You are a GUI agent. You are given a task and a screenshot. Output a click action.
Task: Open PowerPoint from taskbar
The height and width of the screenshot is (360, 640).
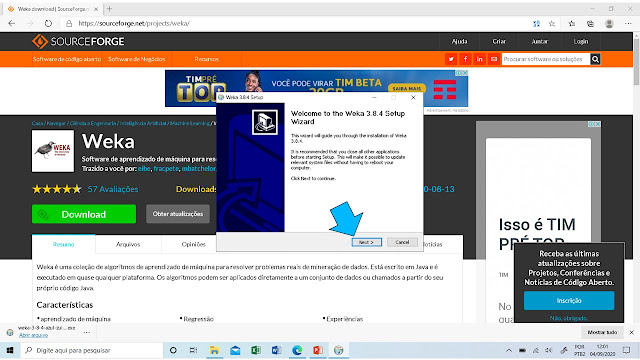(x=318, y=350)
